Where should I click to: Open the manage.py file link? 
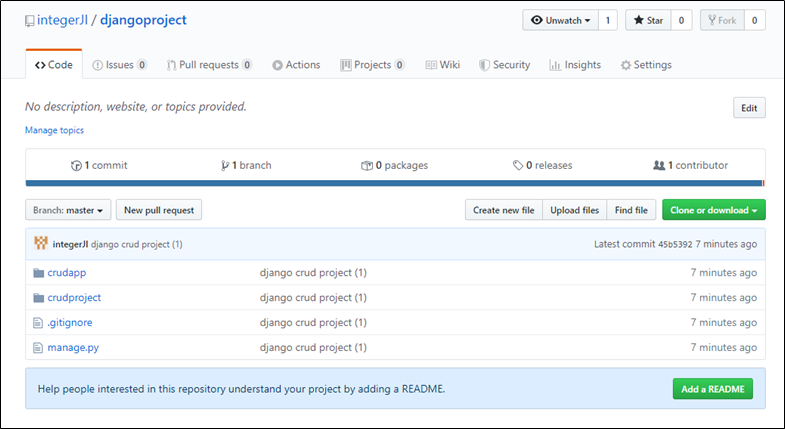(x=73, y=347)
